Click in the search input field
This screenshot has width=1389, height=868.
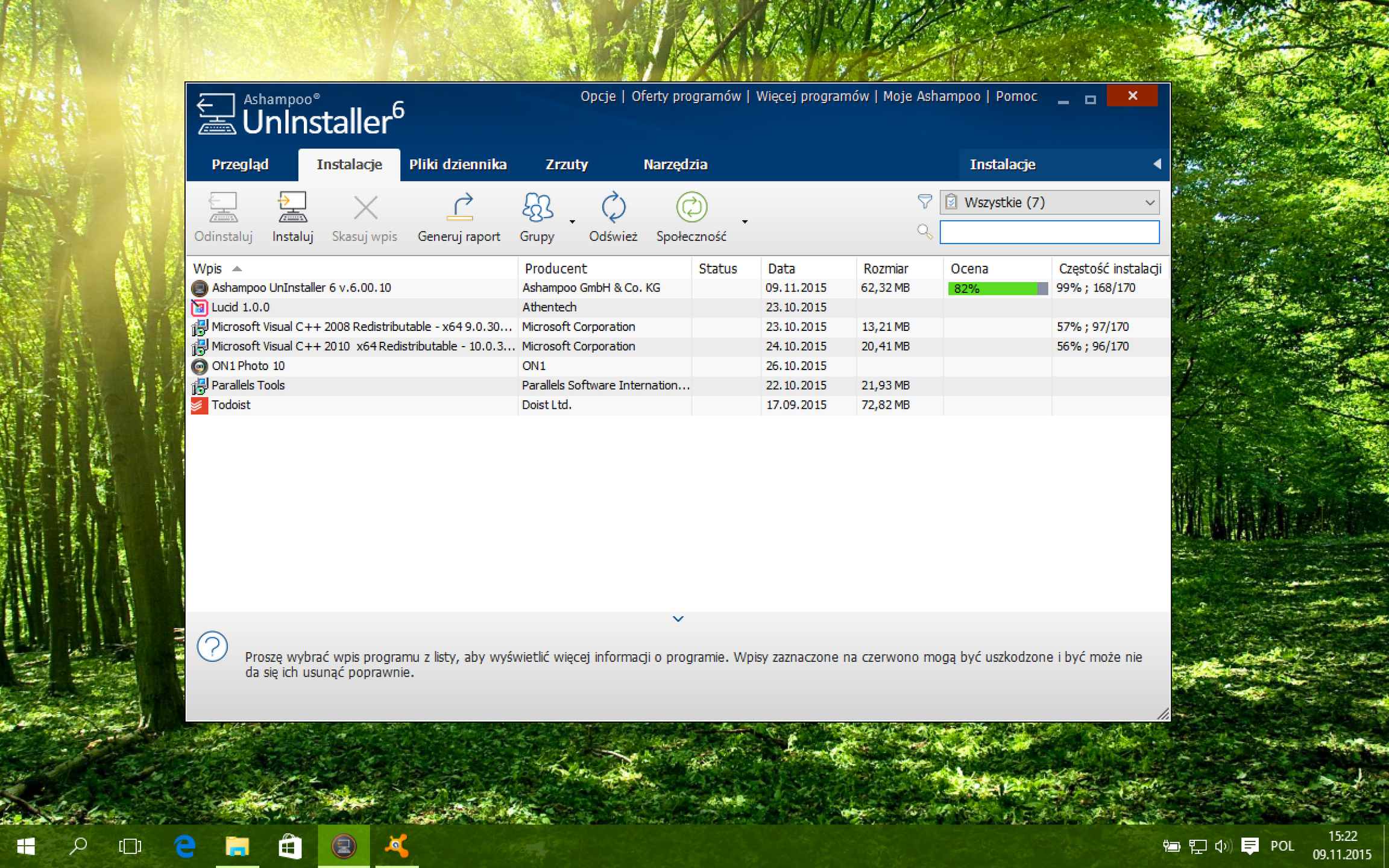[x=1049, y=232]
